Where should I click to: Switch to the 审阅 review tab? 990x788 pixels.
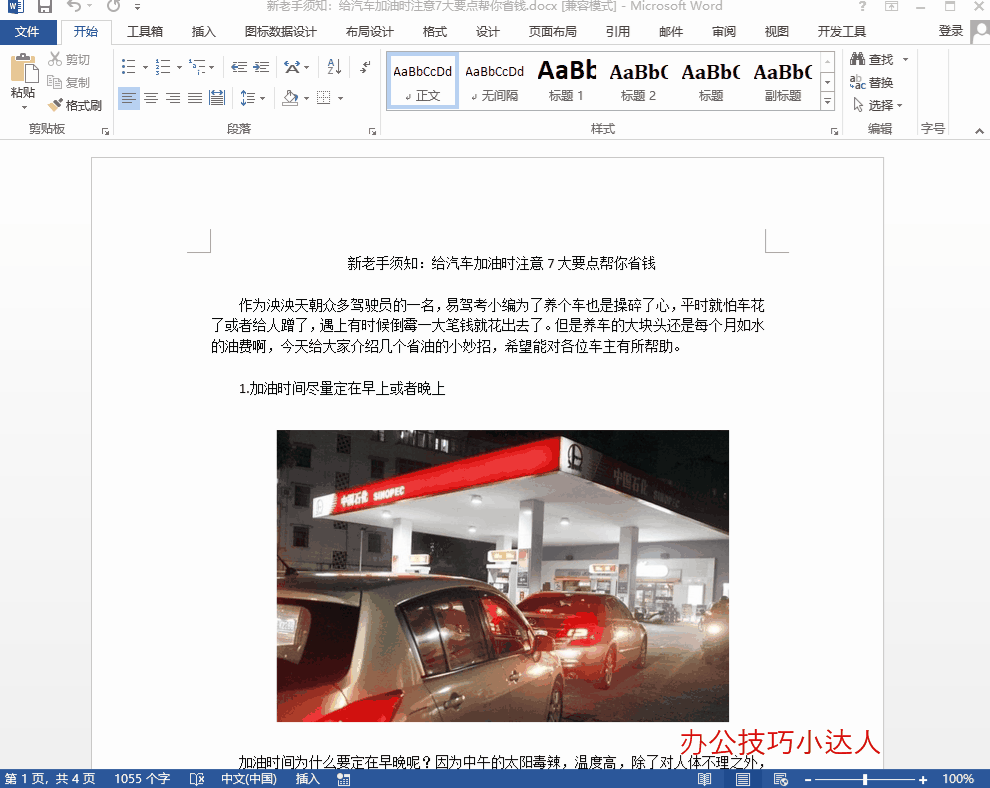click(x=724, y=32)
